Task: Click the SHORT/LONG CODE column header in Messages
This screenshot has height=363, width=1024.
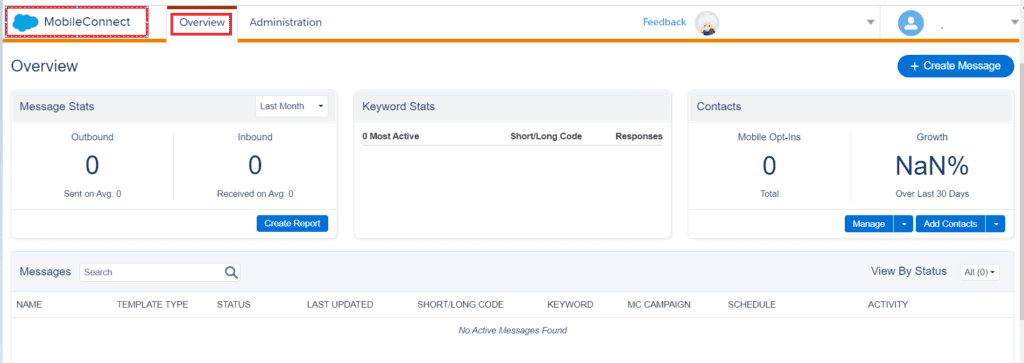Action: click(x=460, y=305)
